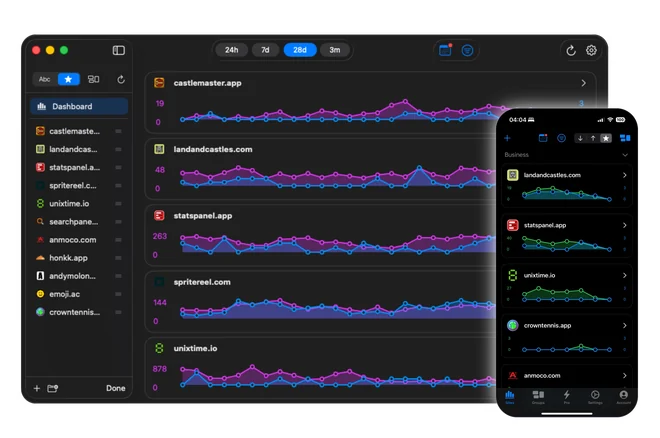Image resolution: width=660 pixels, height=438 pixels.
Task: Refresh the sidebar list with its reload icon
Action: pyautogui.click(x=121, y=79)
